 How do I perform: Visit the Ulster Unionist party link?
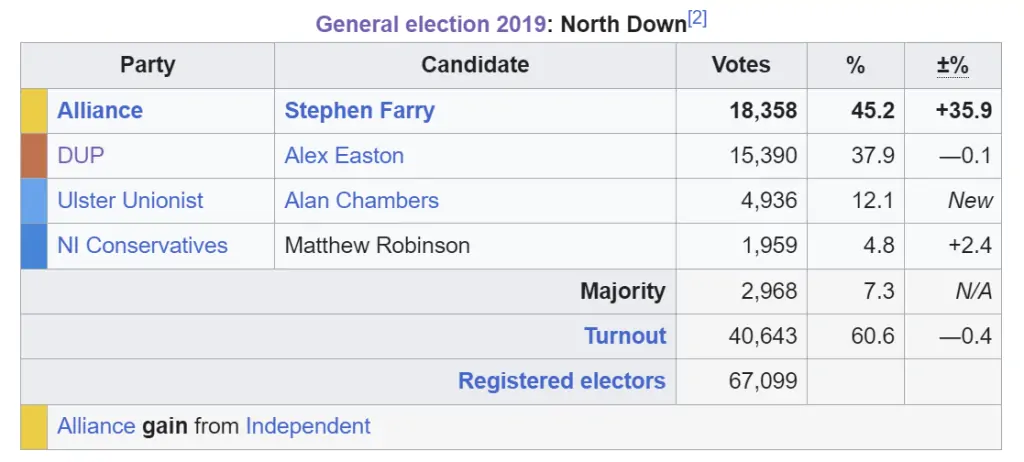click(131, 200)
